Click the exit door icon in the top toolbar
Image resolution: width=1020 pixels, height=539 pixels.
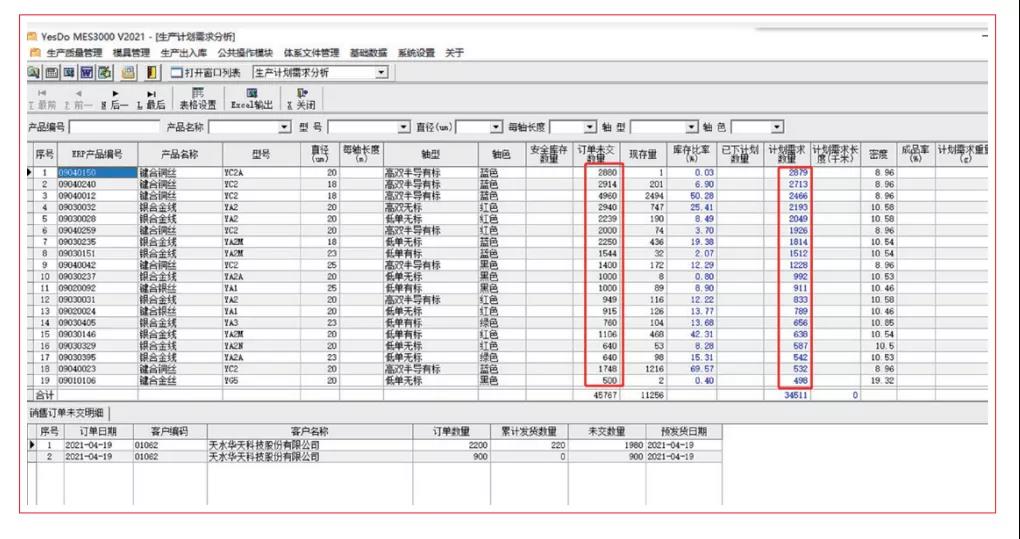click(153, 72)
